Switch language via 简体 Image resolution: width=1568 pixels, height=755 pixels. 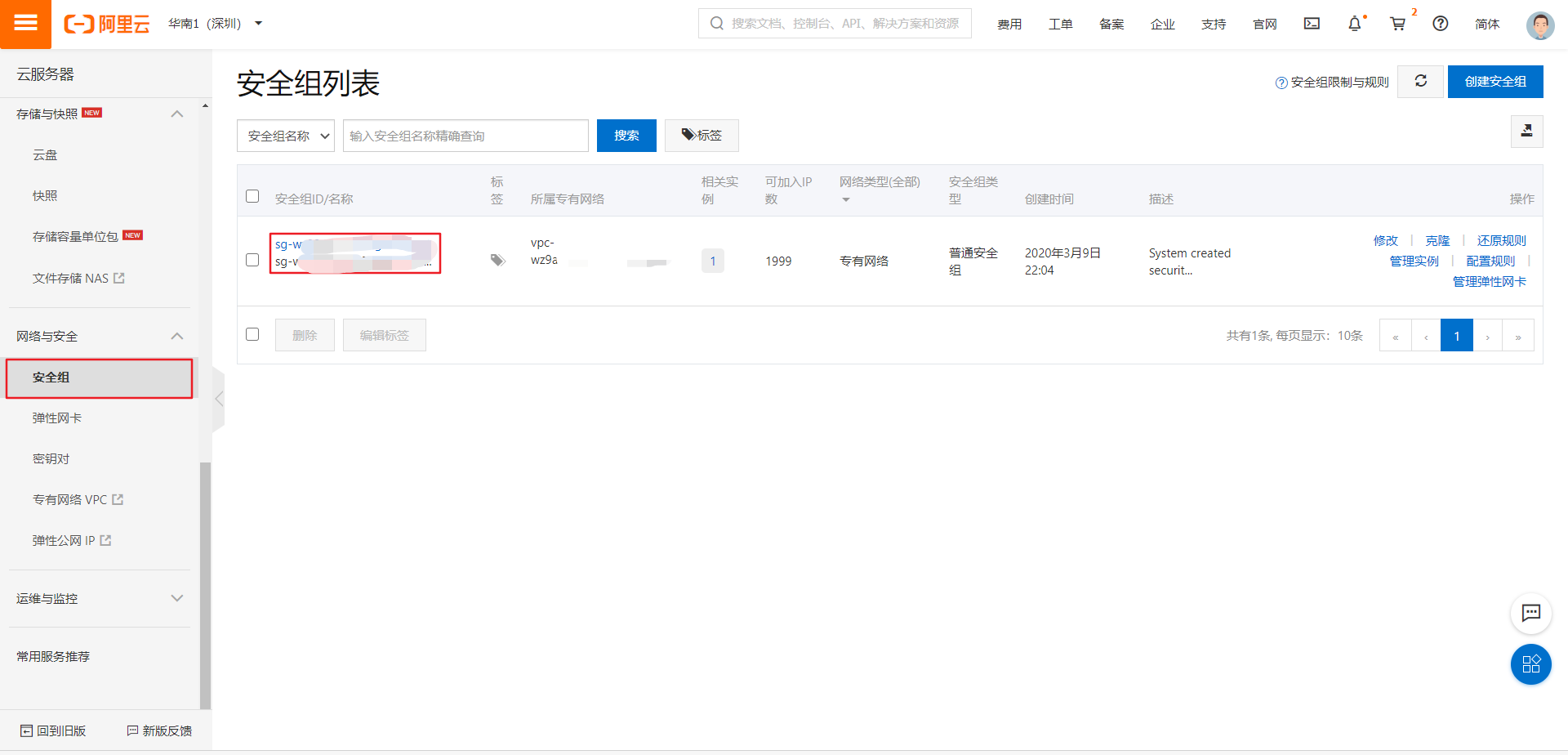click(x=1487, y=24)
